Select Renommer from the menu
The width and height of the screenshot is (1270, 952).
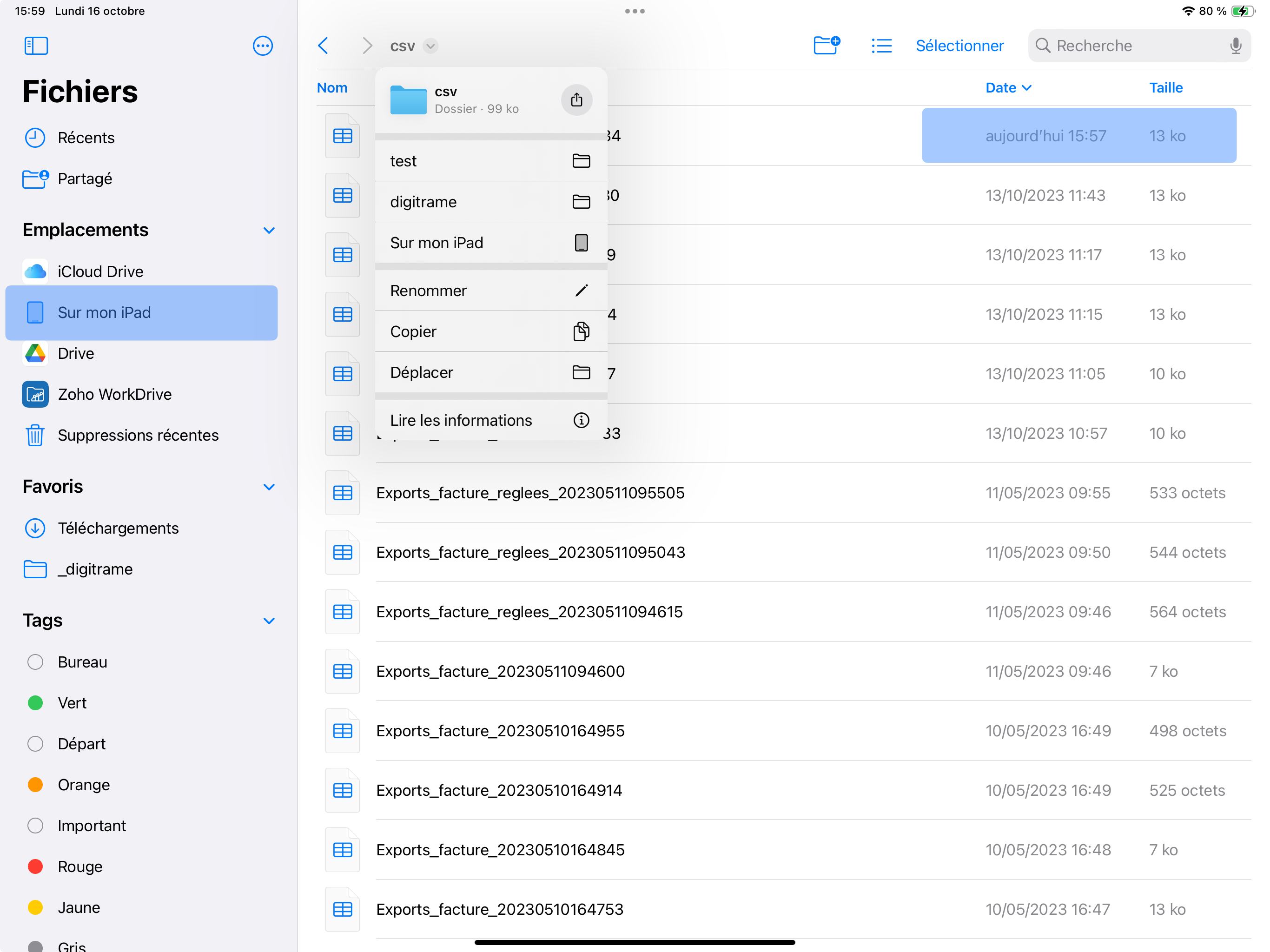pos(491,291)
